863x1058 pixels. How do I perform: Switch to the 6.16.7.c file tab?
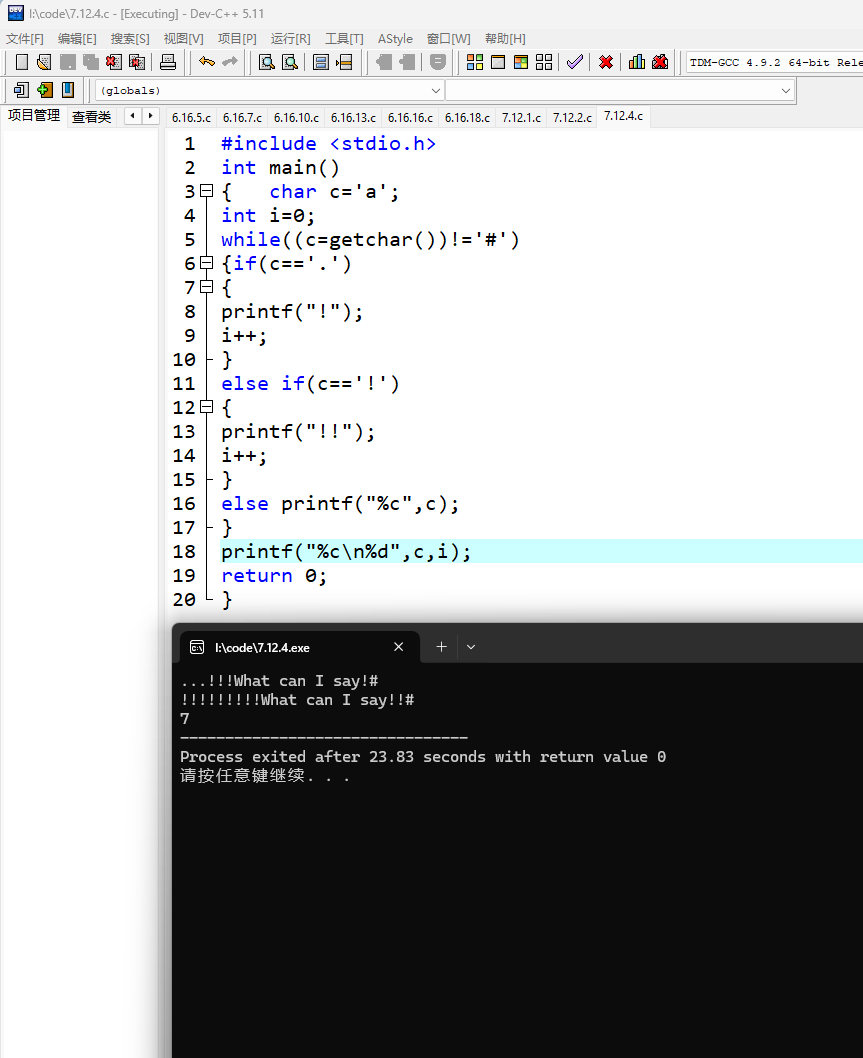click(x=242, y=117)
